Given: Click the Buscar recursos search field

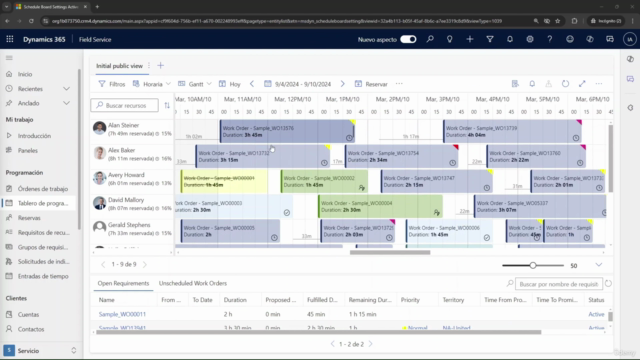Looking at the screenshot, I should pos(124,105).
